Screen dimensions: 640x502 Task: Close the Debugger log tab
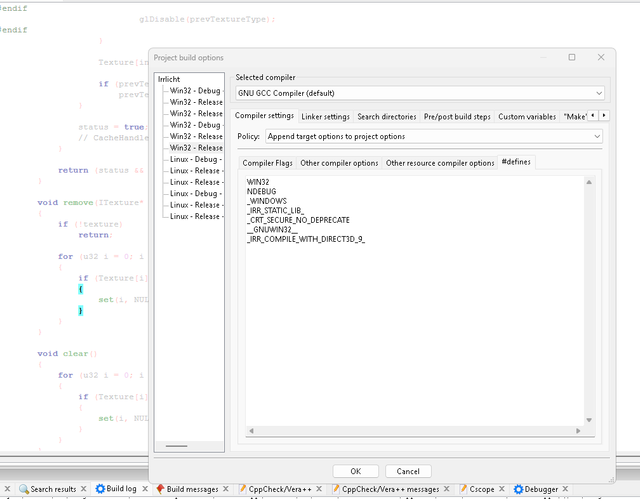pyautogui.click(x=565, y=489)
